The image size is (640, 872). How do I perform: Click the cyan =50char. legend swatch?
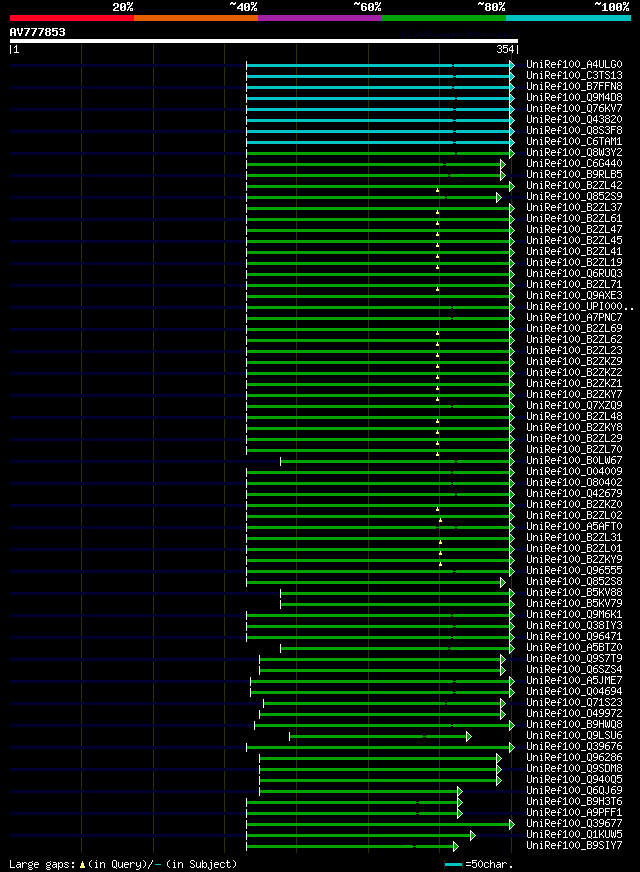454,865
